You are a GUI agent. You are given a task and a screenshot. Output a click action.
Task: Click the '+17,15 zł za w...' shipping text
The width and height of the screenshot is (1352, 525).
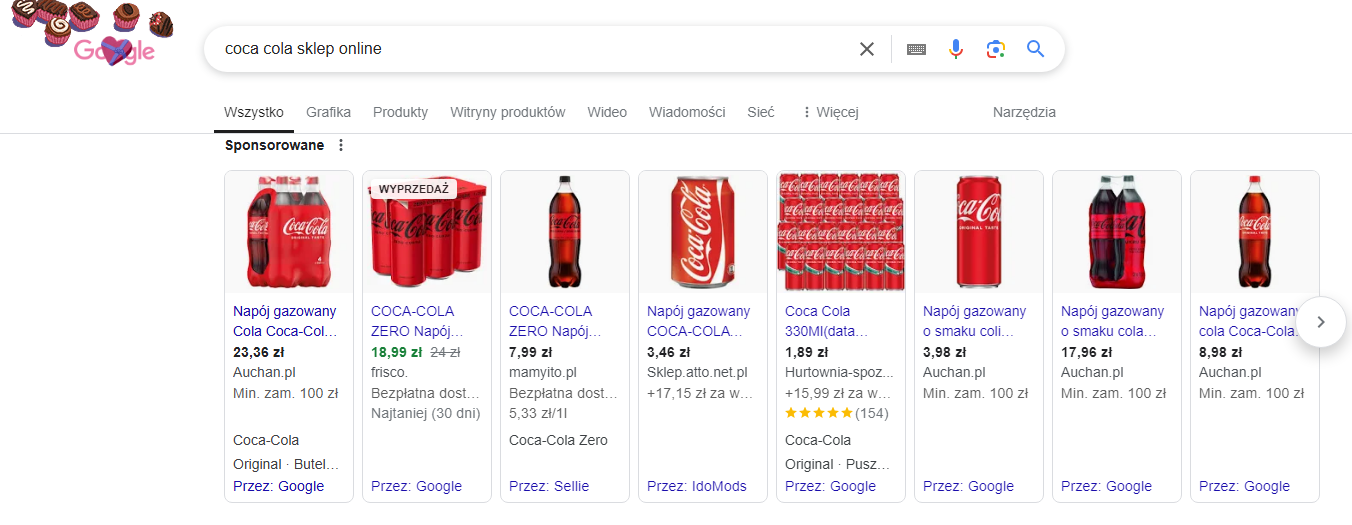pyautogui.click(x=699, y=393)
